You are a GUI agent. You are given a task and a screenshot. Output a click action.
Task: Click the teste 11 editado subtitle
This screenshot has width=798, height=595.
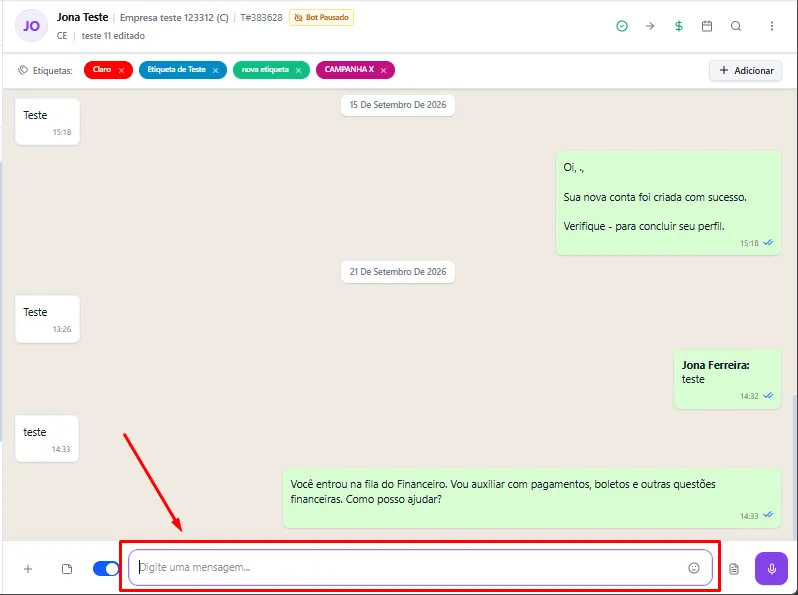click(x=113, y=36)
